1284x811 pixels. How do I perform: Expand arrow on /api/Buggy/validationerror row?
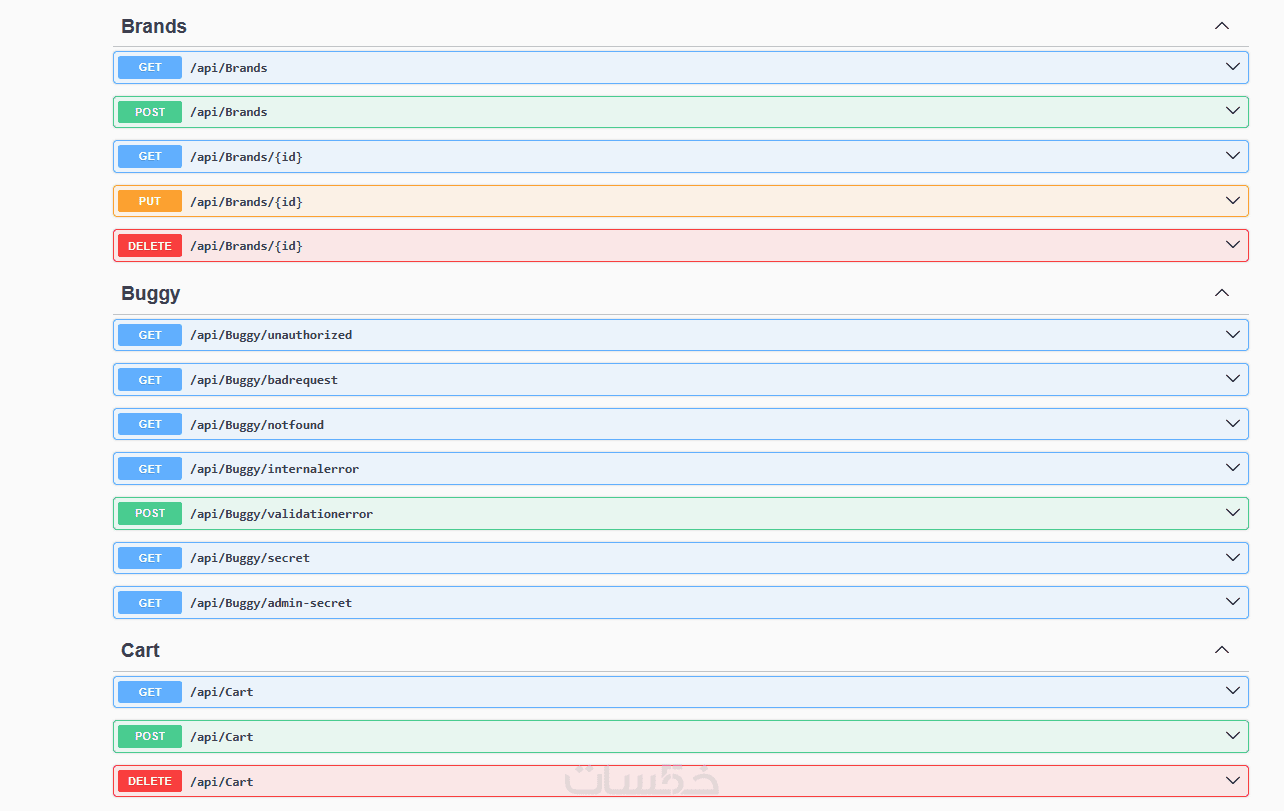pyautogui.click(x=1233, y=513)
